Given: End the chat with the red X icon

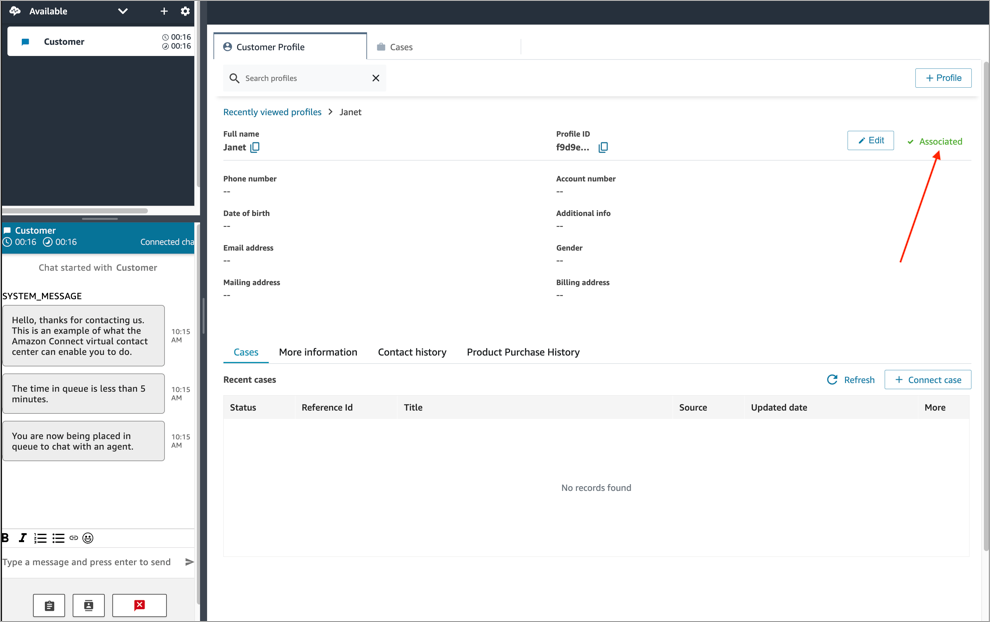Looking at the screenshot, I should [139, 605].
